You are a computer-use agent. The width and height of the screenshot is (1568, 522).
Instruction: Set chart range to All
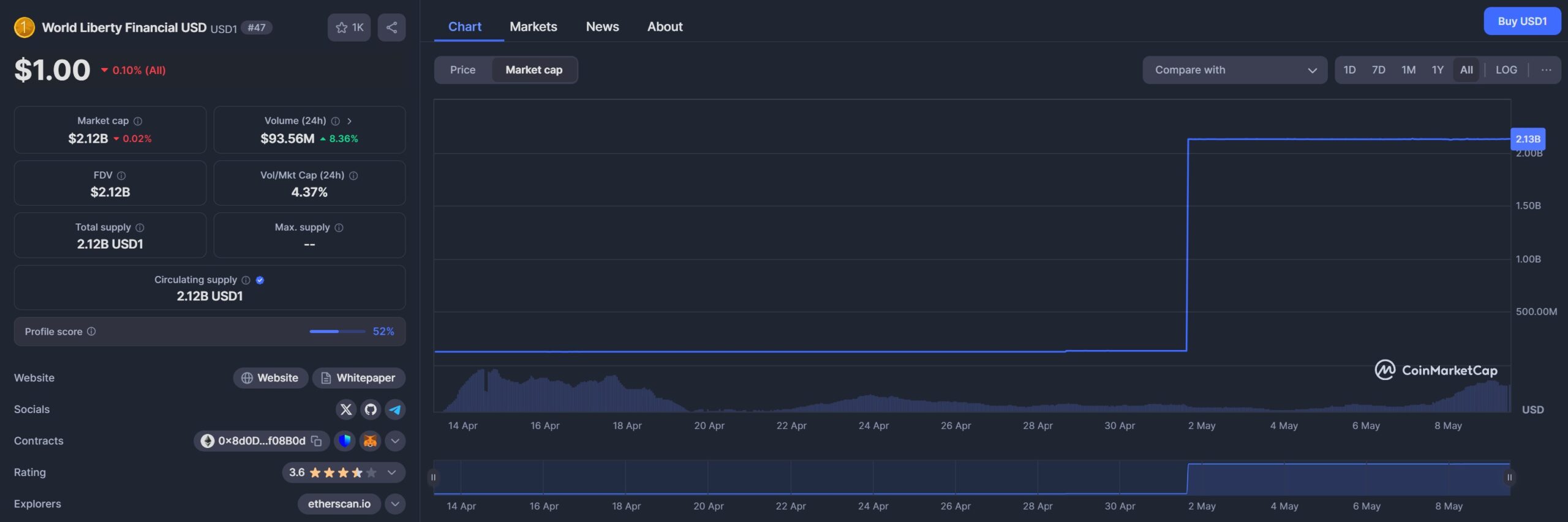click(1466, 70)
